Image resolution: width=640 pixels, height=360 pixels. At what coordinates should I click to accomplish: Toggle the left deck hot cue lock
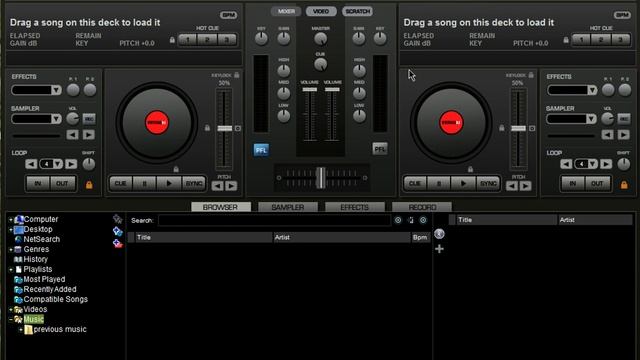pyautogui.click(x=172, y=40)
